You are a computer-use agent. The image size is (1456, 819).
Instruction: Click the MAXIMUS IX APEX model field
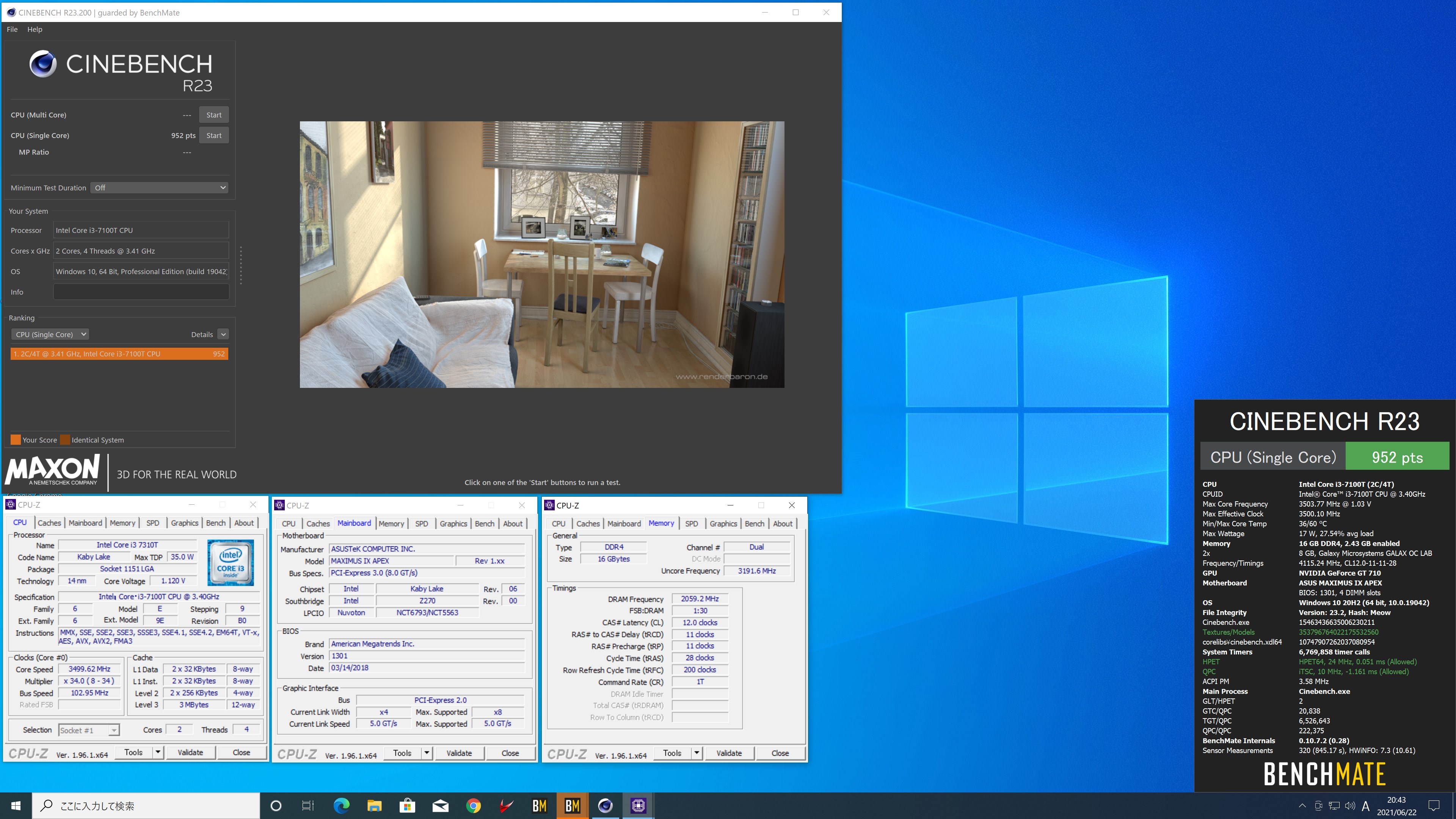pos(392,561)
